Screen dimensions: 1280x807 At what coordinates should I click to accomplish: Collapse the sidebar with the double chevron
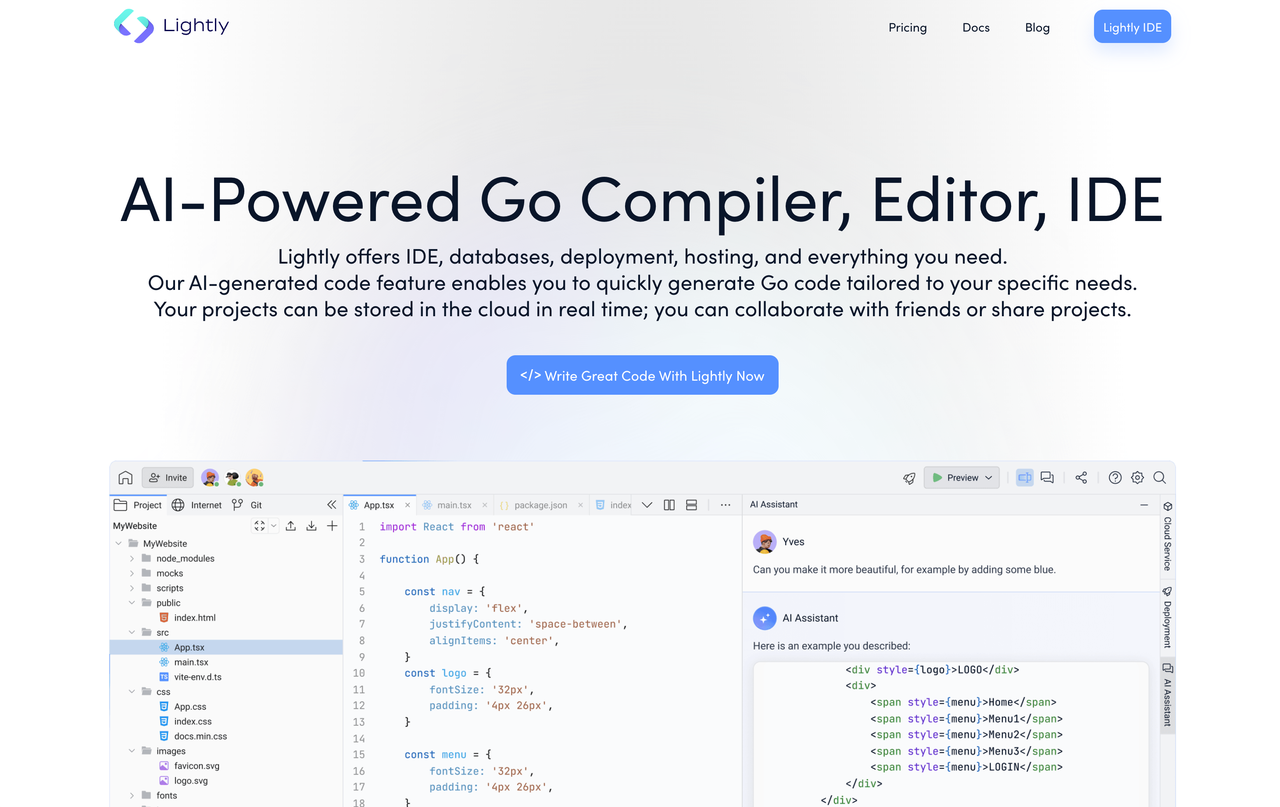click(x=332, y=505)
